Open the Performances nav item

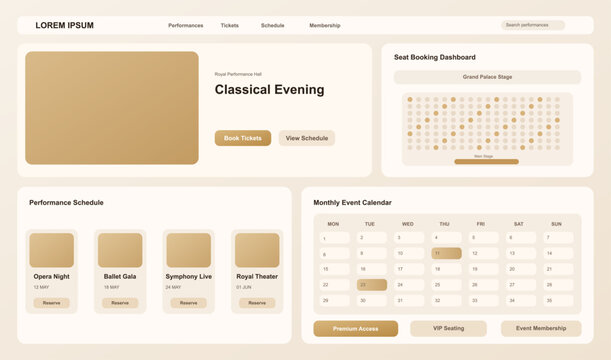click(x=185, y=25)
